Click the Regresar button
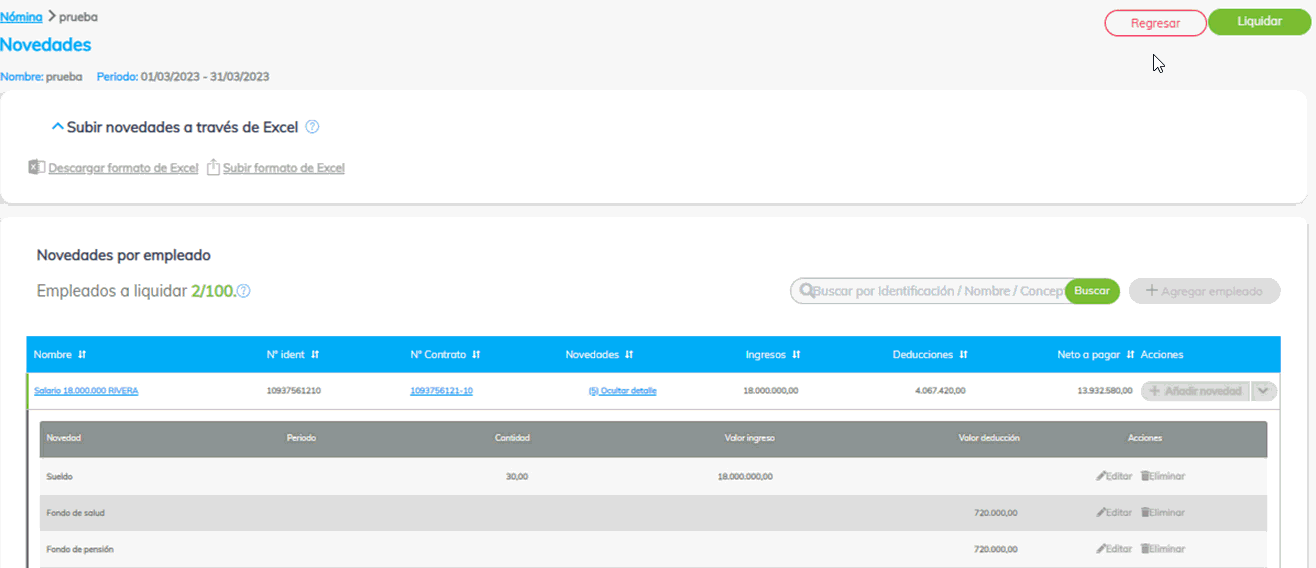This screenshot has height=568, width=1316. [1155, 23]
